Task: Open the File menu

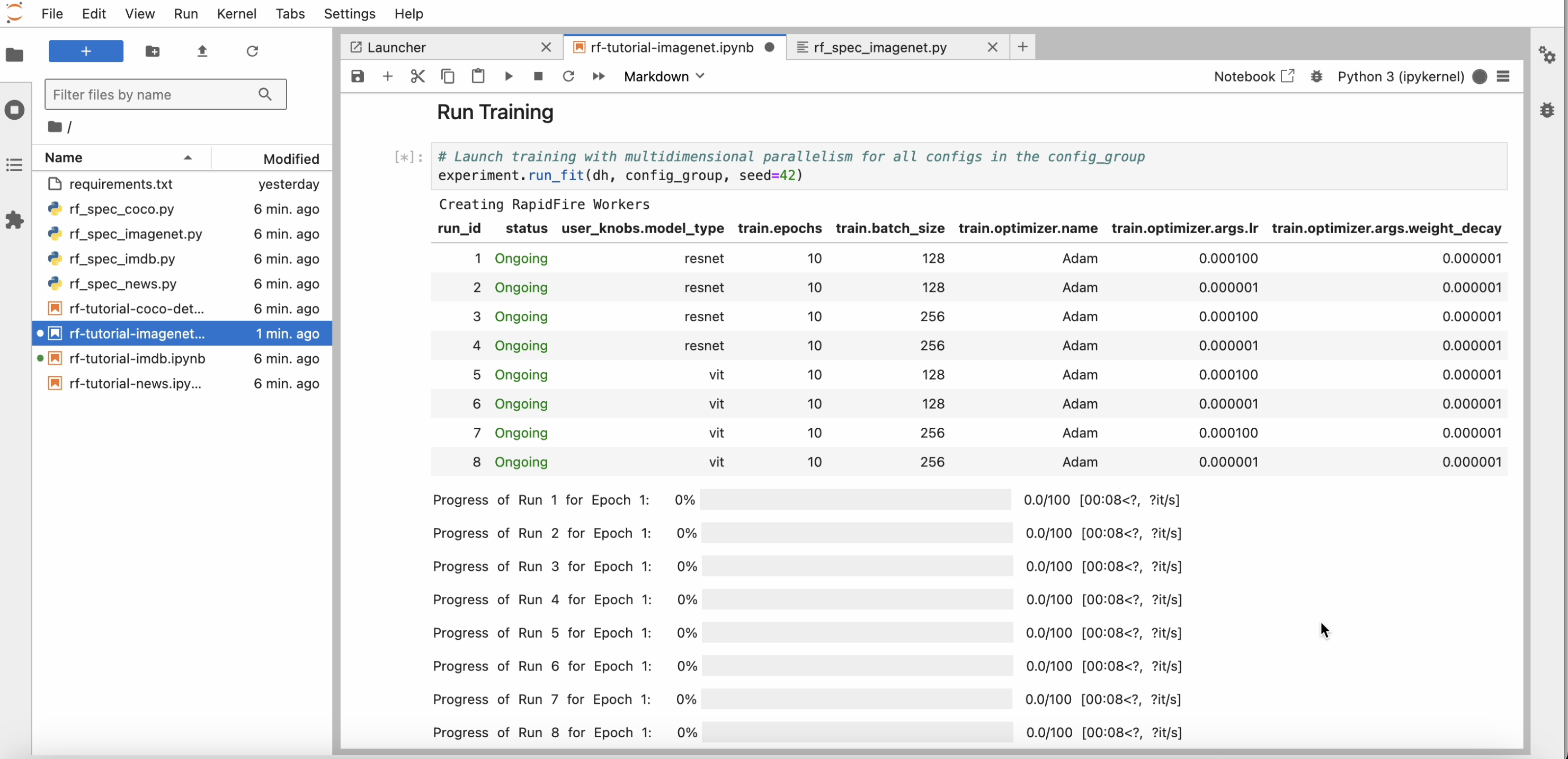Action: point(52,13)
